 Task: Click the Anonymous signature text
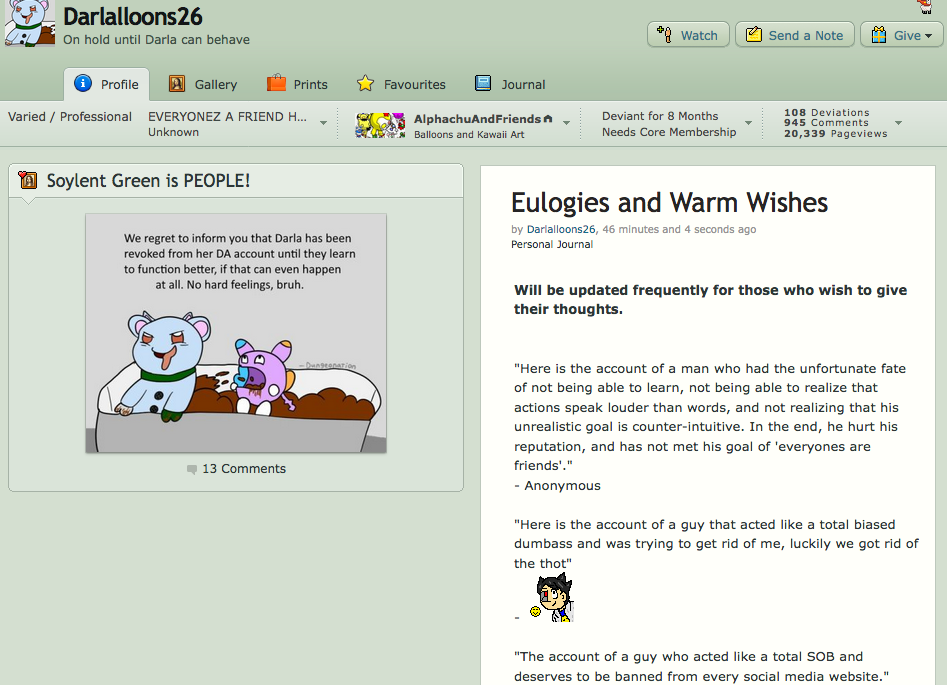562,486
